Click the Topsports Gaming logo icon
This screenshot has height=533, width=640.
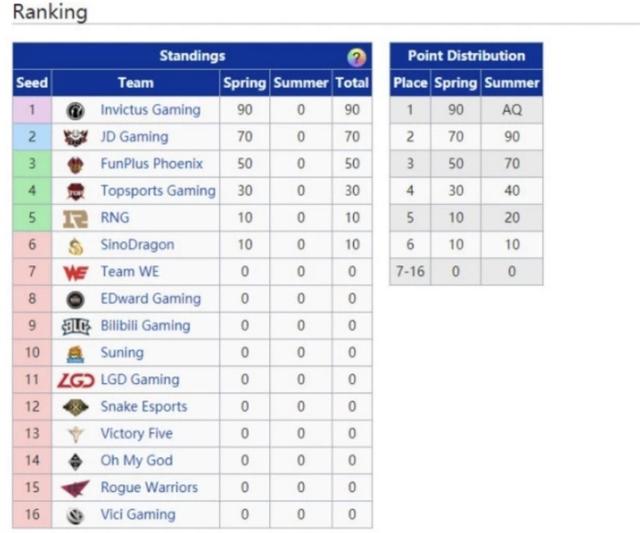point(76,192)
